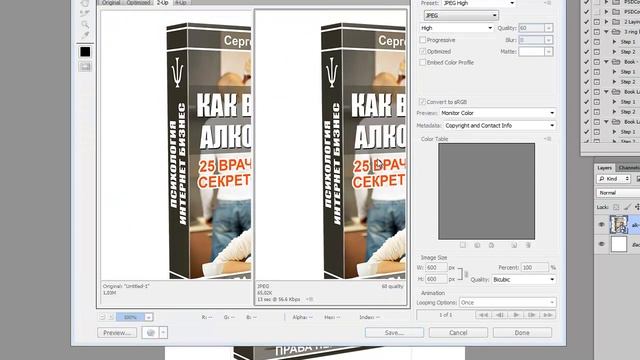
Task: Open the Optimize menu icon next to Preset
Action: tap(548, 3)
